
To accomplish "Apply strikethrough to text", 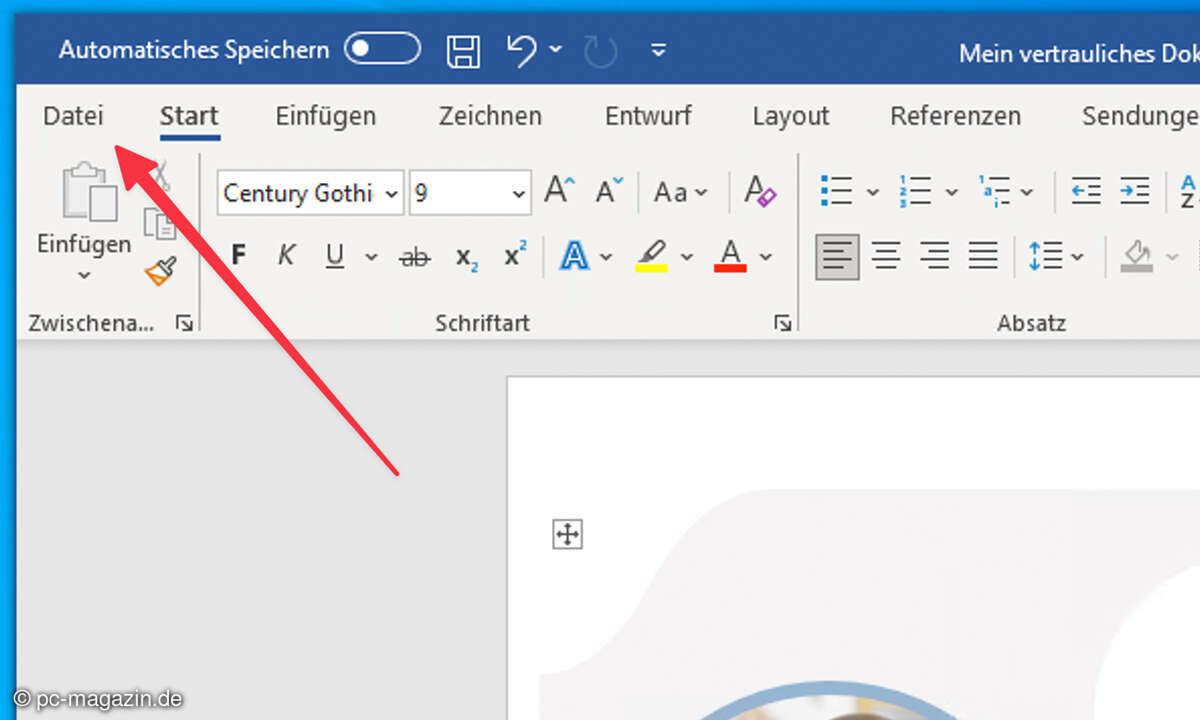I will pyautogui.click(x=414, y=257).
